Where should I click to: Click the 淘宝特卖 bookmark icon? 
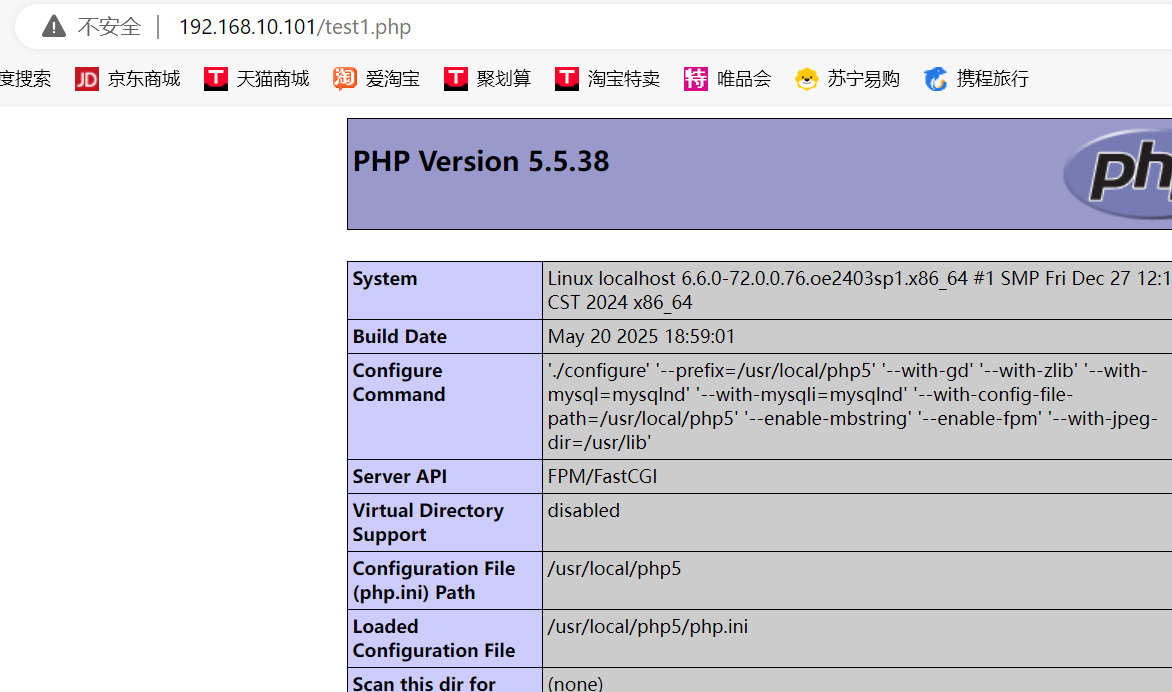tap(567, 78)
